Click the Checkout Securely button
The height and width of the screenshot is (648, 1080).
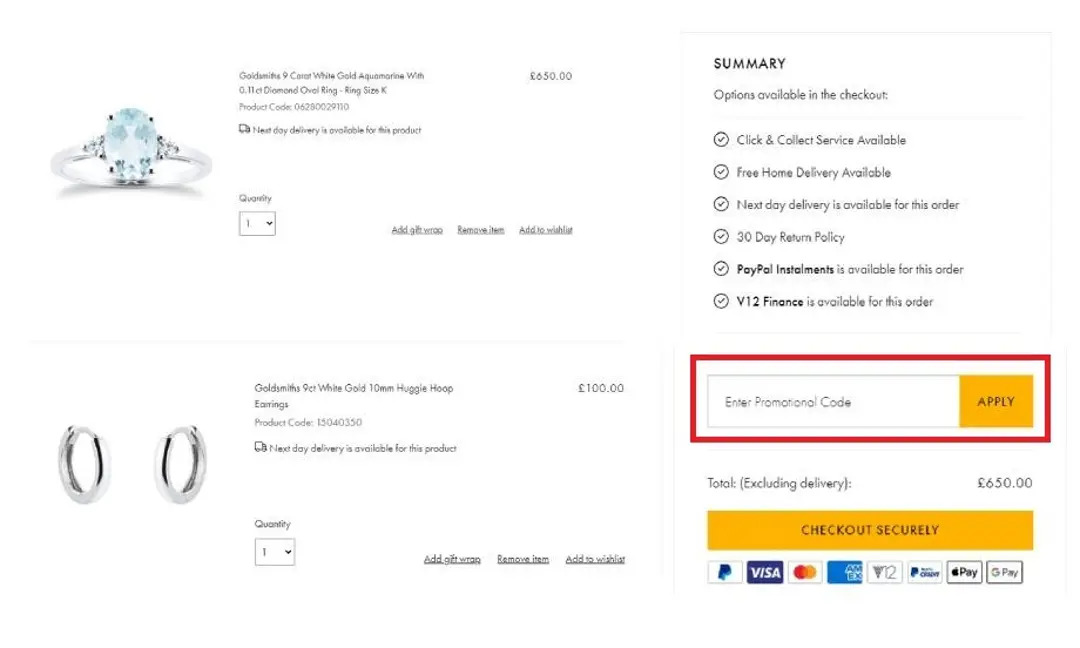(x=870, y=530)
